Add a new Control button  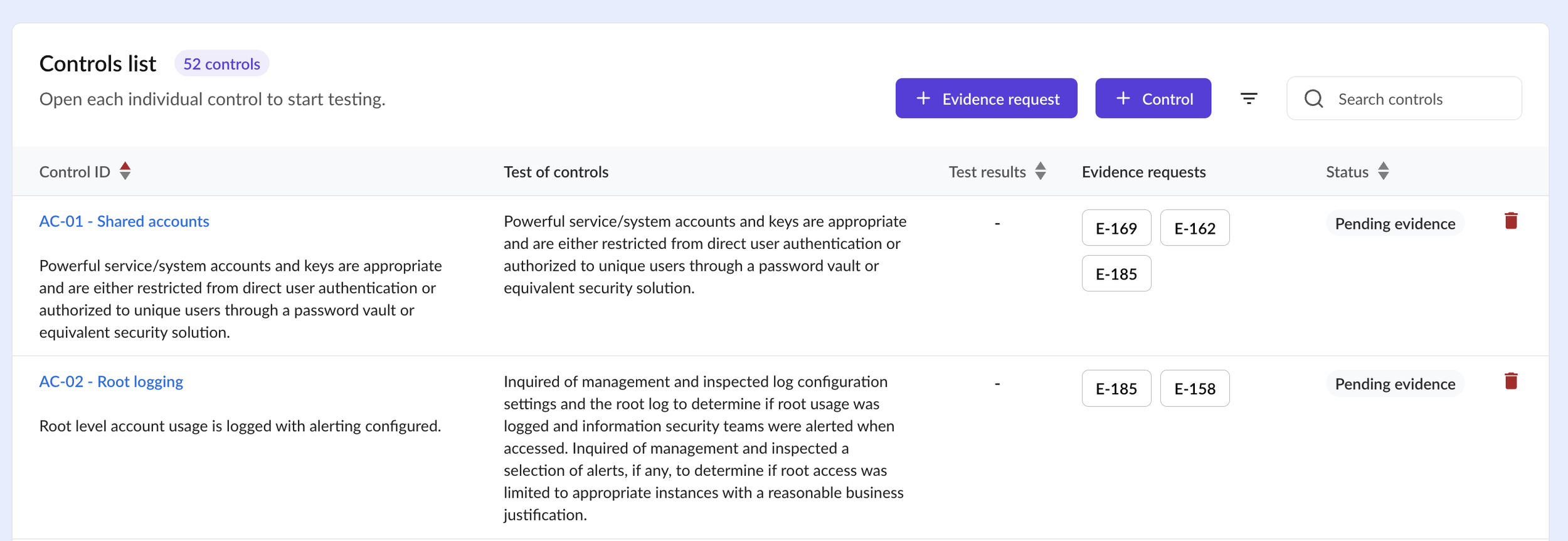[1153, 98]
